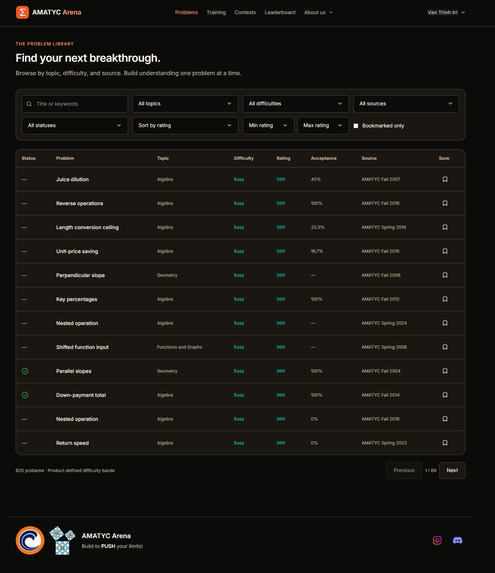The height and width of the screenshot is (573, 495).
Task: Bookmark the AMATYC Fall 2018 Nested operation
Action: (x=445, y=419)
